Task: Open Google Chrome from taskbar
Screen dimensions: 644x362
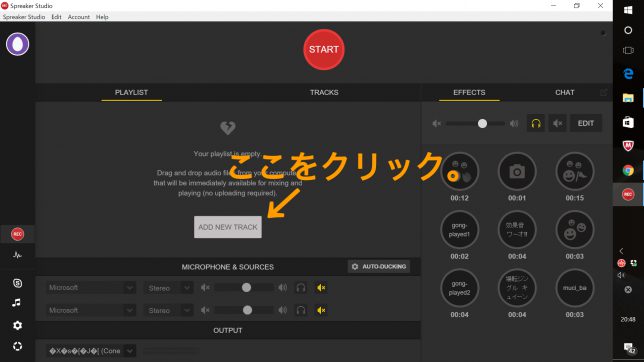Action: [628, 170]
